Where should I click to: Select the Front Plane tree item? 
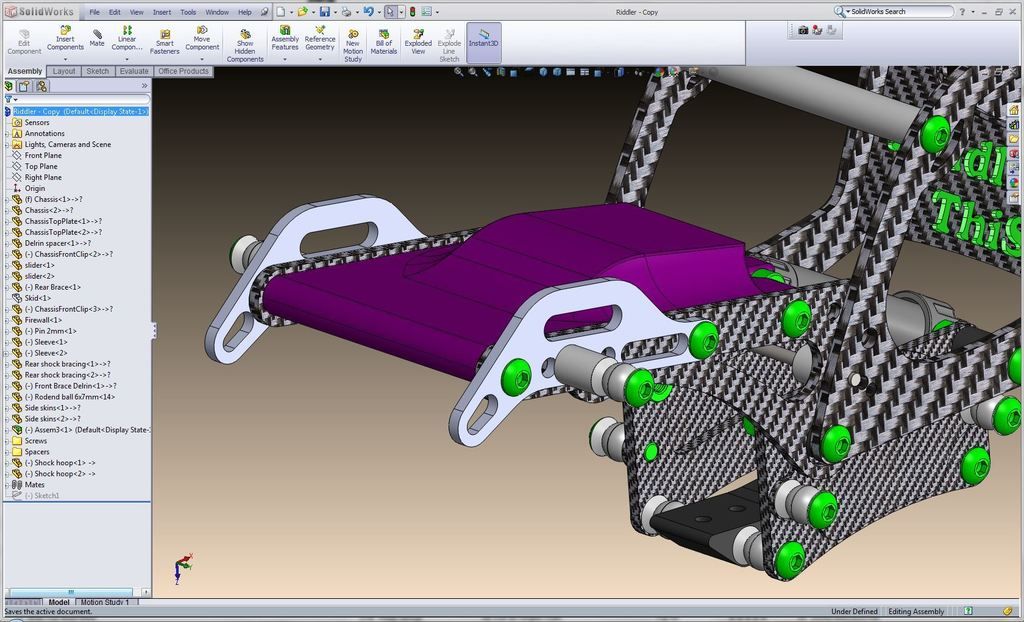(43, 156)
